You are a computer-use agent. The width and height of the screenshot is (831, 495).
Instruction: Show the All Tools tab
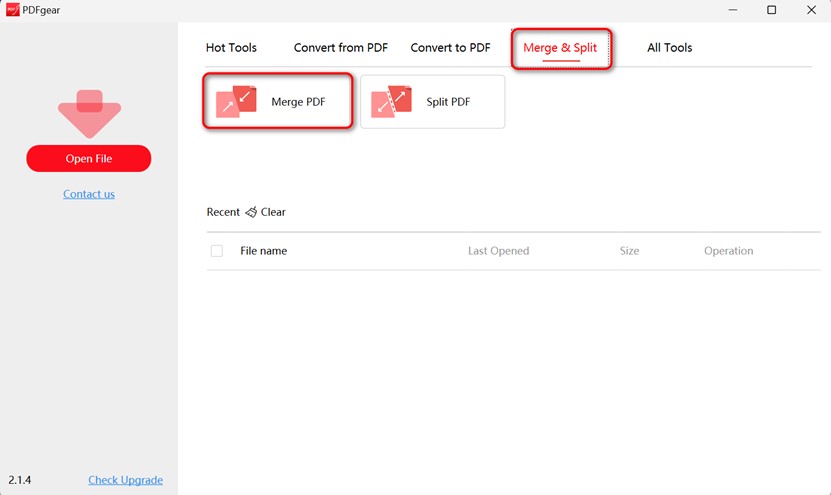[669, 48]
